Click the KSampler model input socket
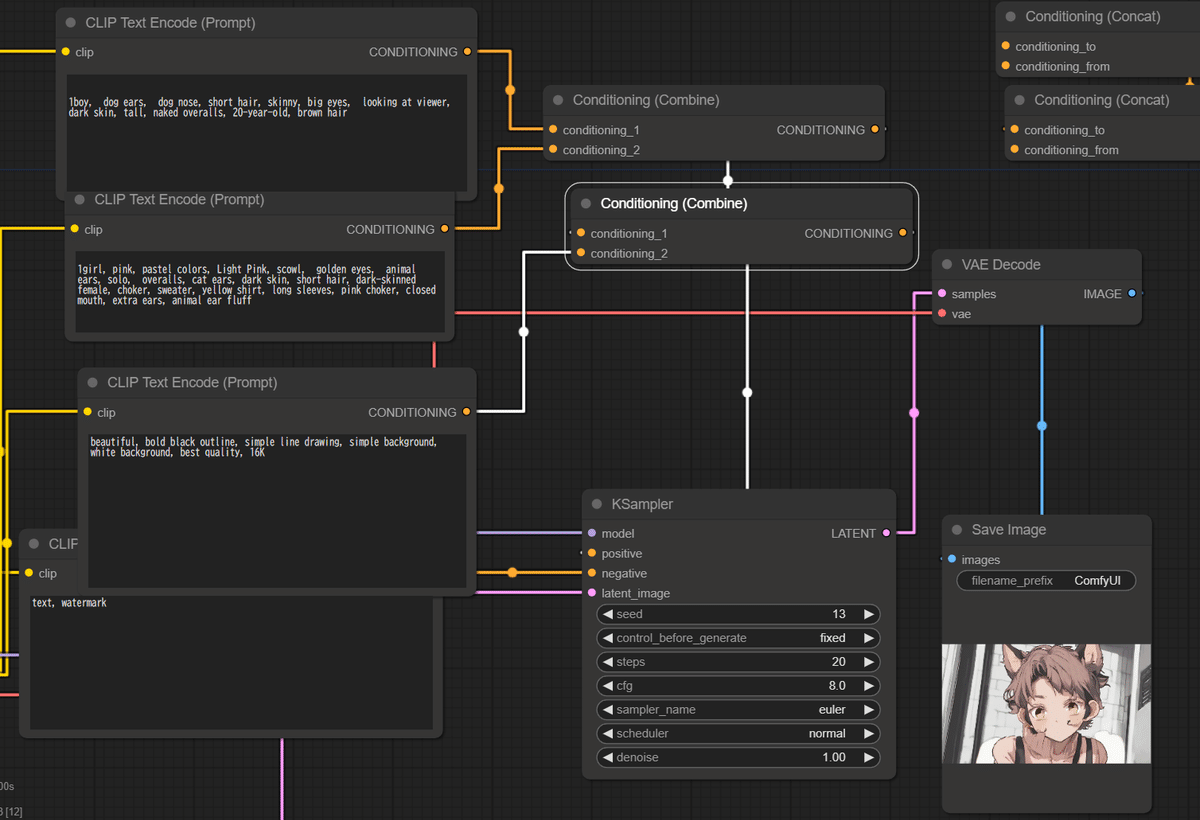The width and height of the screenshot is (1200, 820). pyautogui.click(x=592, y=533)
